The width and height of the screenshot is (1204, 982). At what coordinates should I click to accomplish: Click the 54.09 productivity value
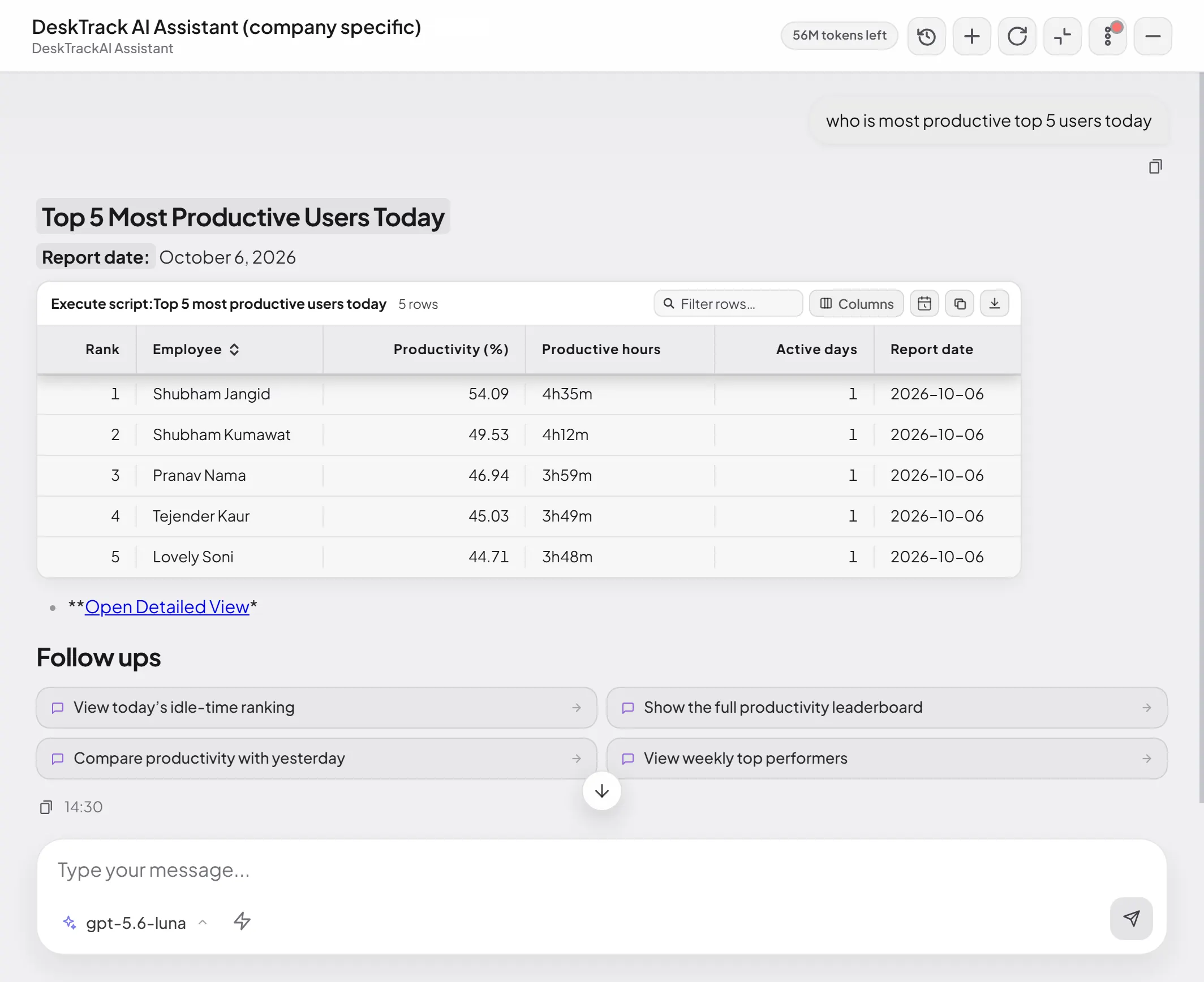click(x=488, y=394)
